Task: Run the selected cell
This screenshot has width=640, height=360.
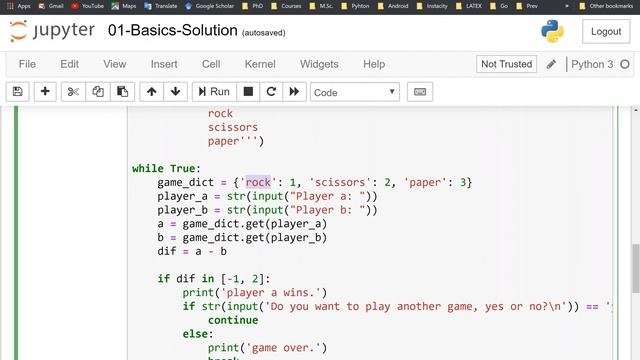Action: [214, 91]
